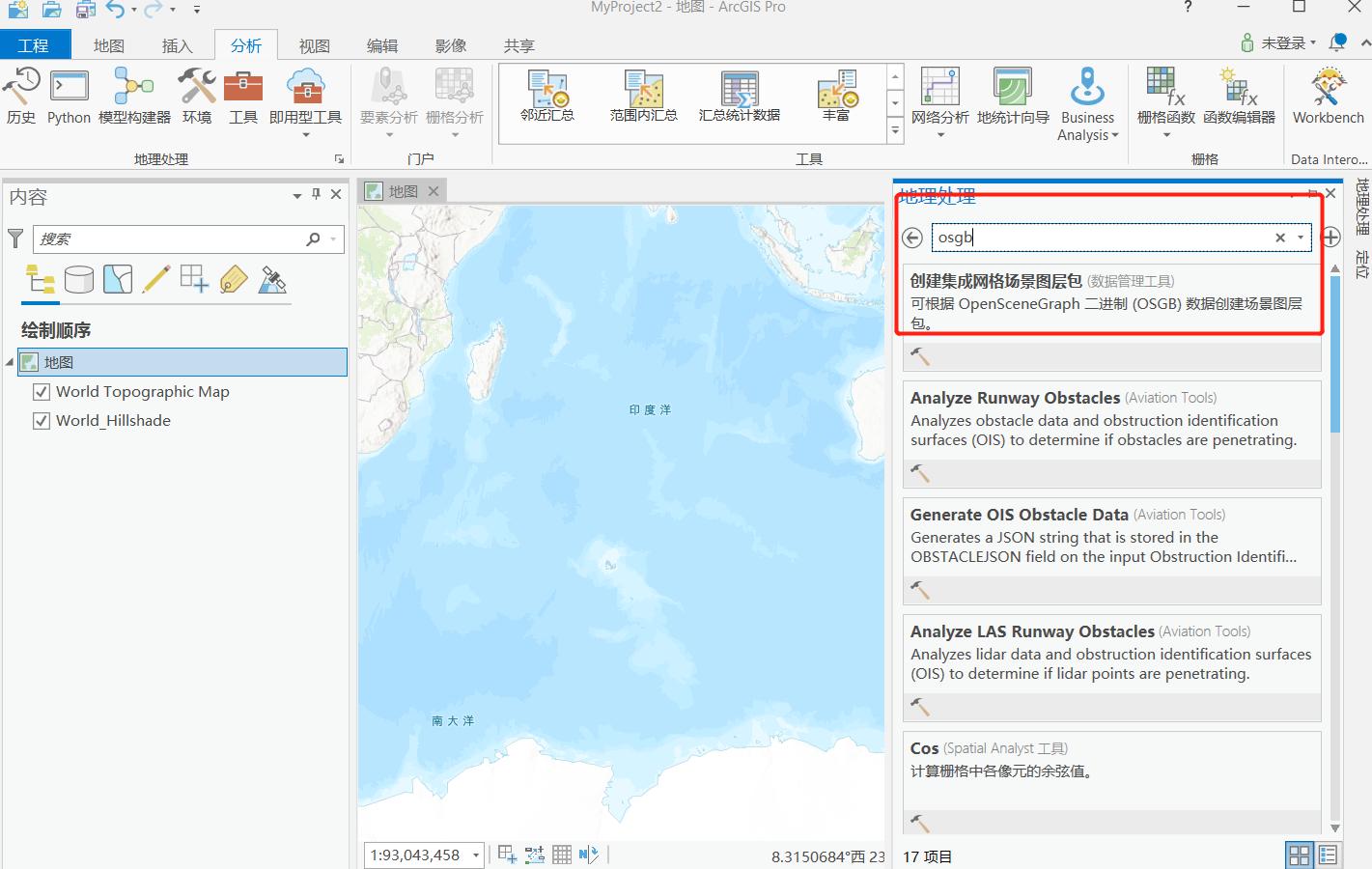Open Contents search options dropdown
Screen dimensions: 1372x869
(334, 239)
